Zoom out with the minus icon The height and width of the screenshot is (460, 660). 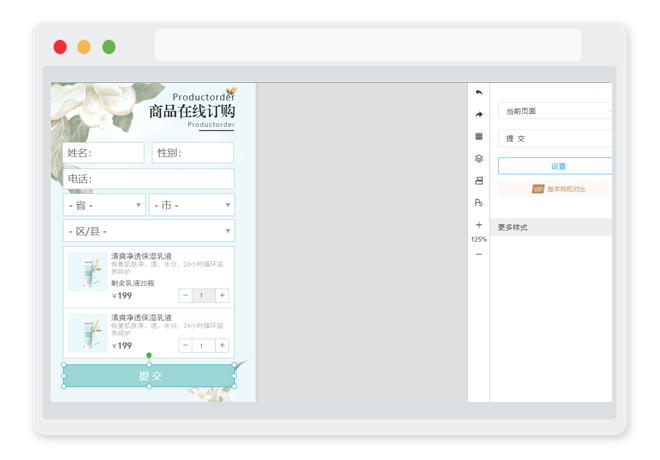(479, 254)
